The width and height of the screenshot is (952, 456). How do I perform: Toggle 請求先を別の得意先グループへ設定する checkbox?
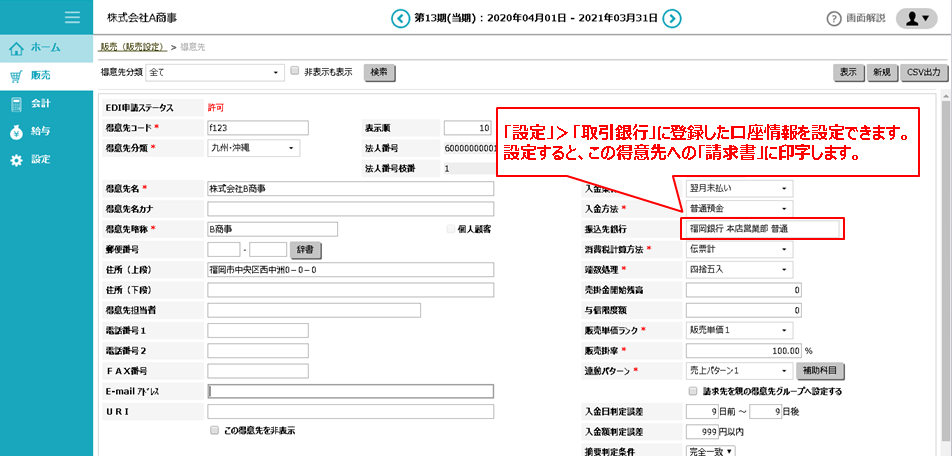pyautogui.click(x=693, y=391)
